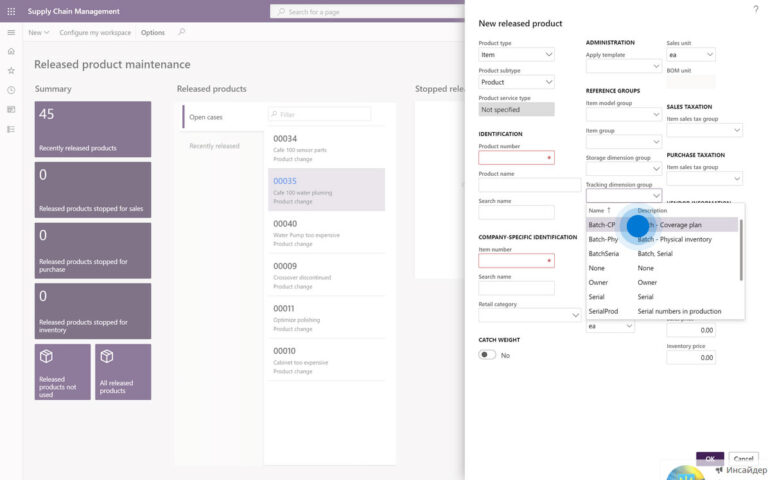This screenshot has width=768, height=480.
Task: Click the action bar search magnifier icon
Action: pyautogui.click(x=181, y=32)
